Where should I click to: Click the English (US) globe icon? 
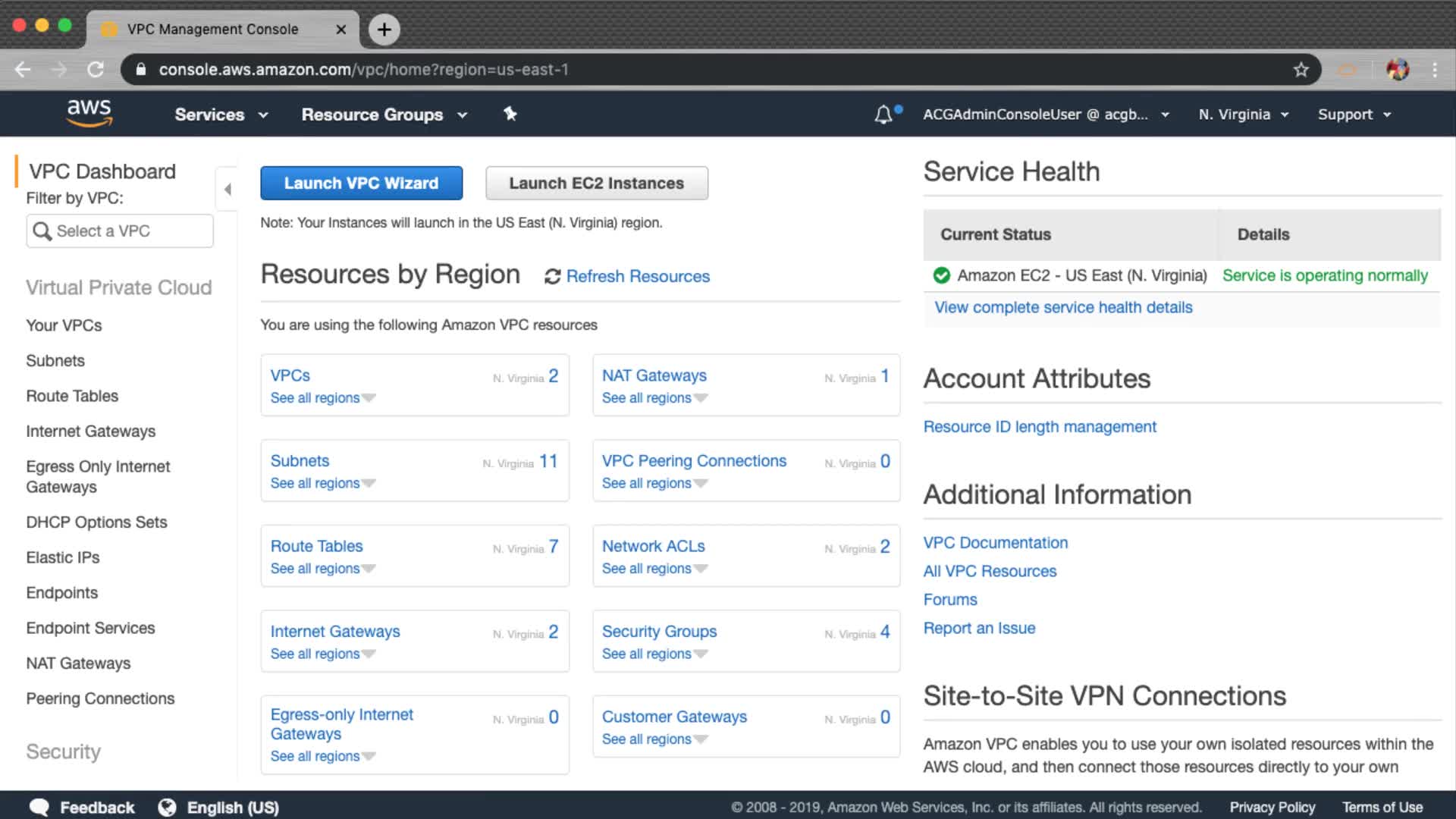tap(167, 808)
